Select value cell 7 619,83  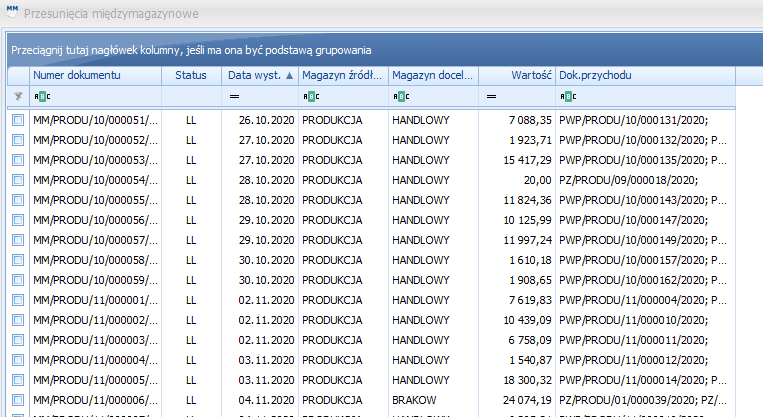click(517, 300)
